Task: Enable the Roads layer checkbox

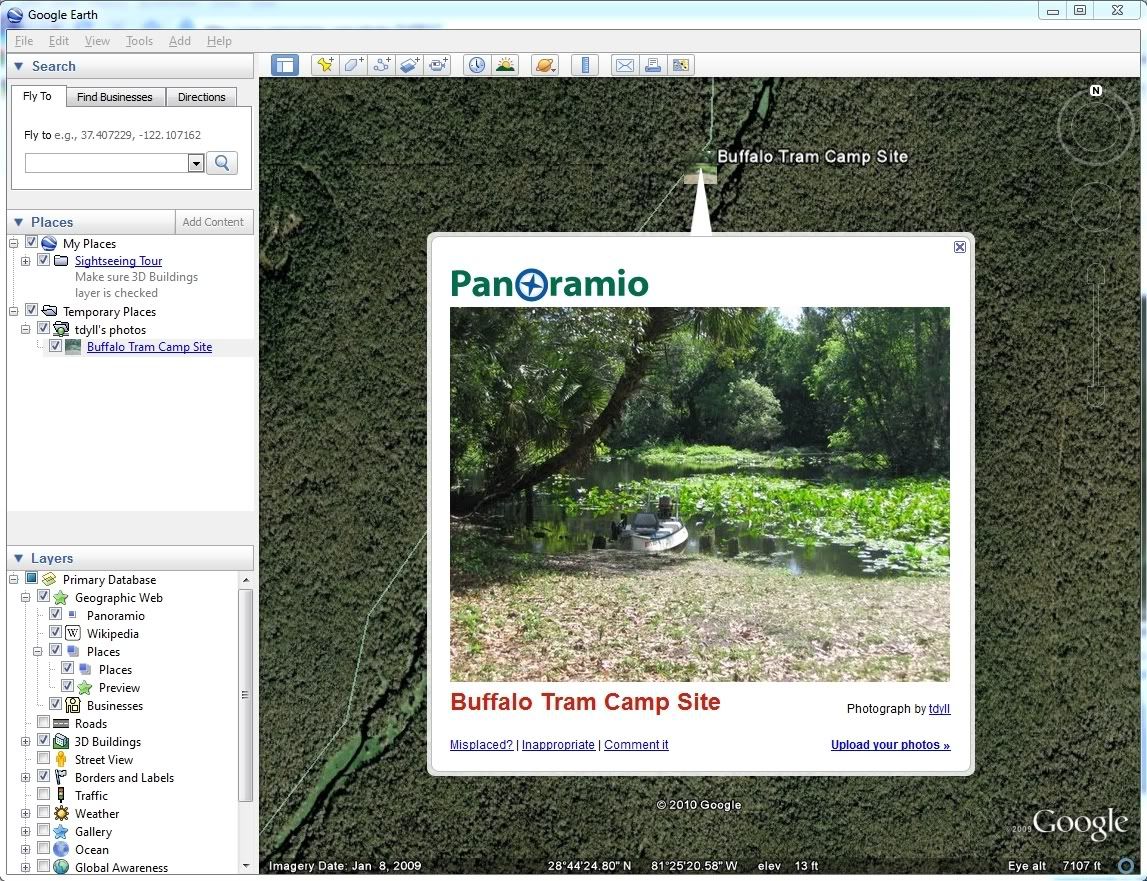Action: 43,723
